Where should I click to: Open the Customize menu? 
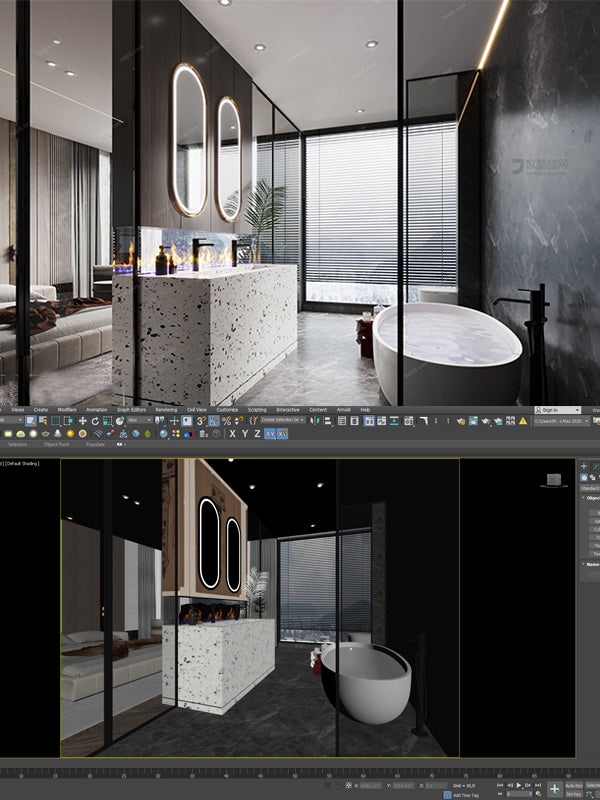228,410
